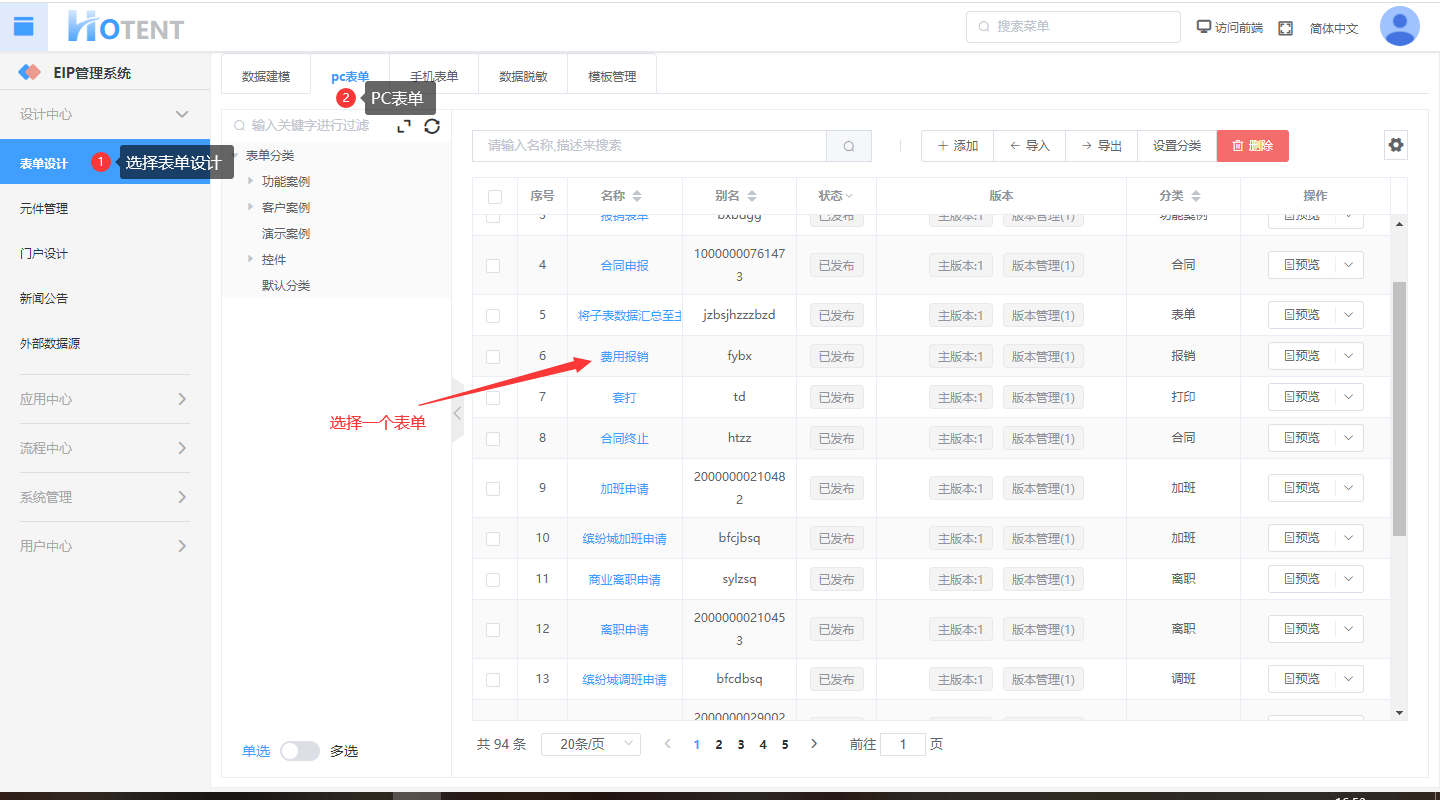Screen dimensions: 1440x800
Task: Check the select-all checkbox in table header
Action: point(494,197)
